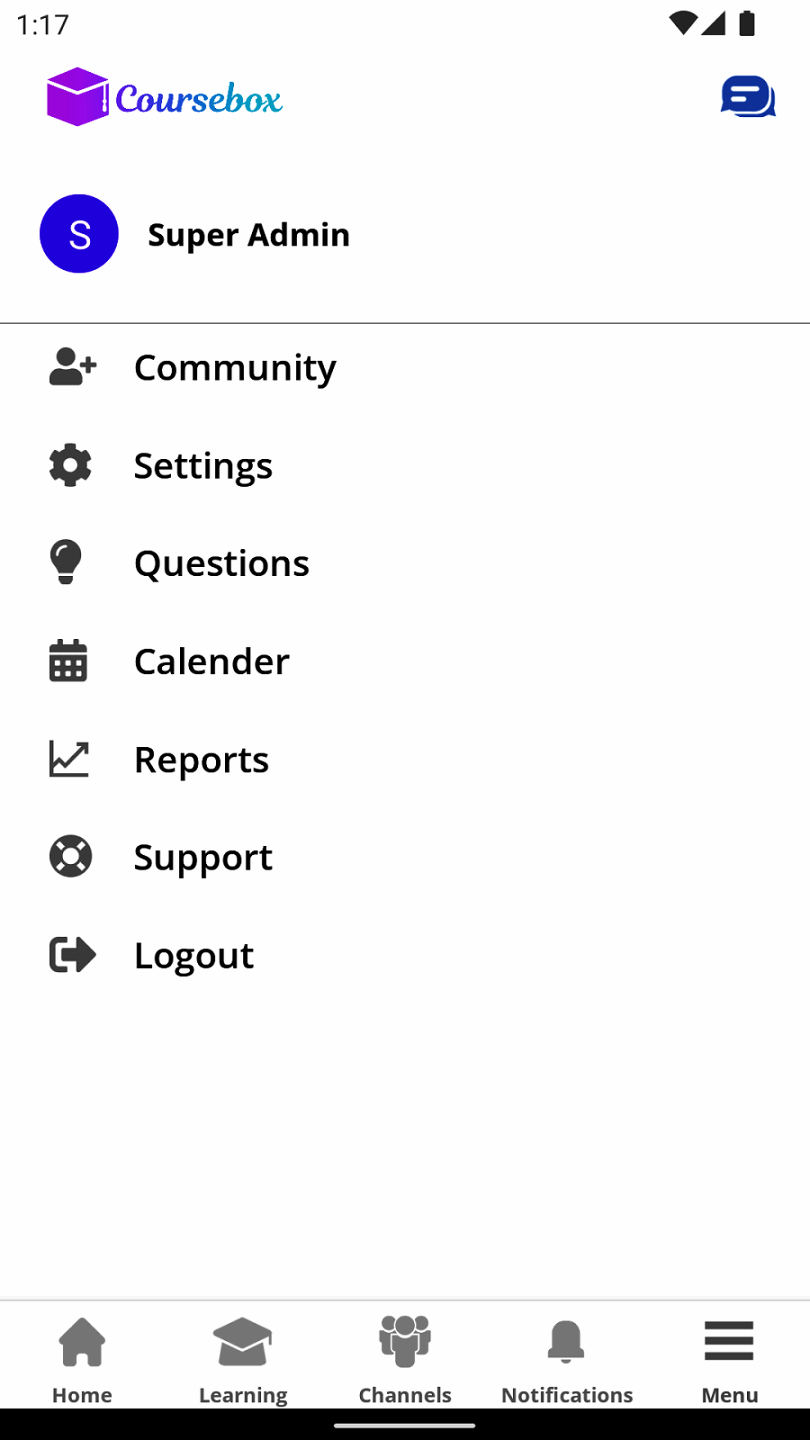This screenshot has height=1440, width=810.
Task: Tap the Support lifebuoy icon
Action: pyautogui.click(x=70, y=857)
